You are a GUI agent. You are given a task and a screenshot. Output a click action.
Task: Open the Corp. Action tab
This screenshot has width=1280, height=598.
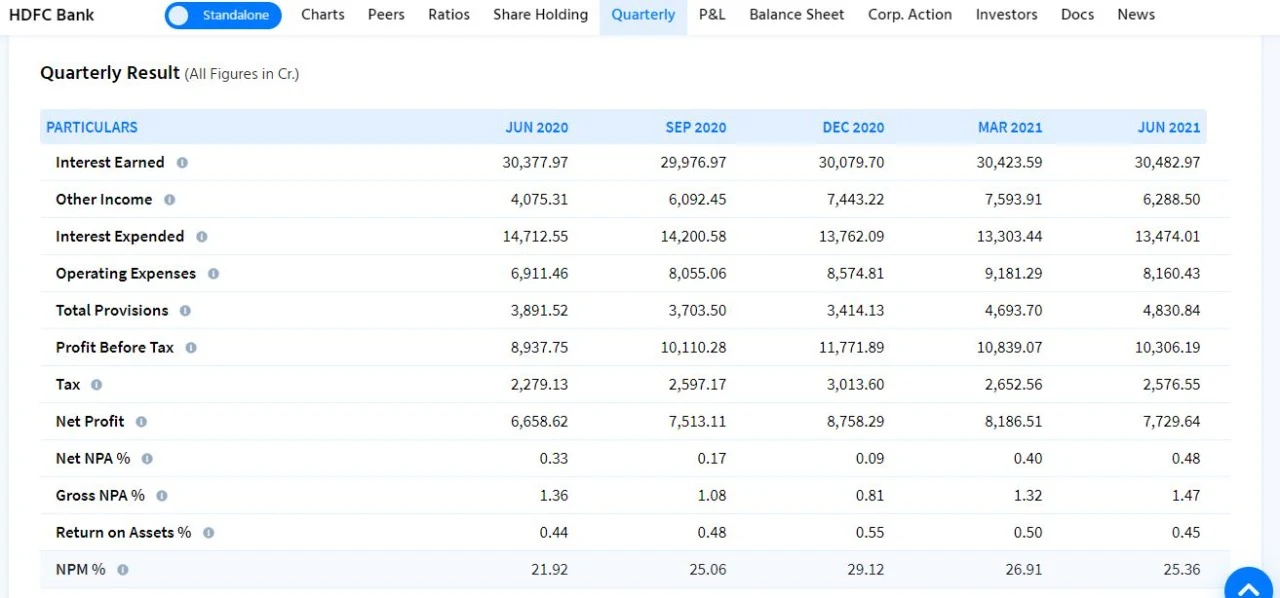coord(910,15)
